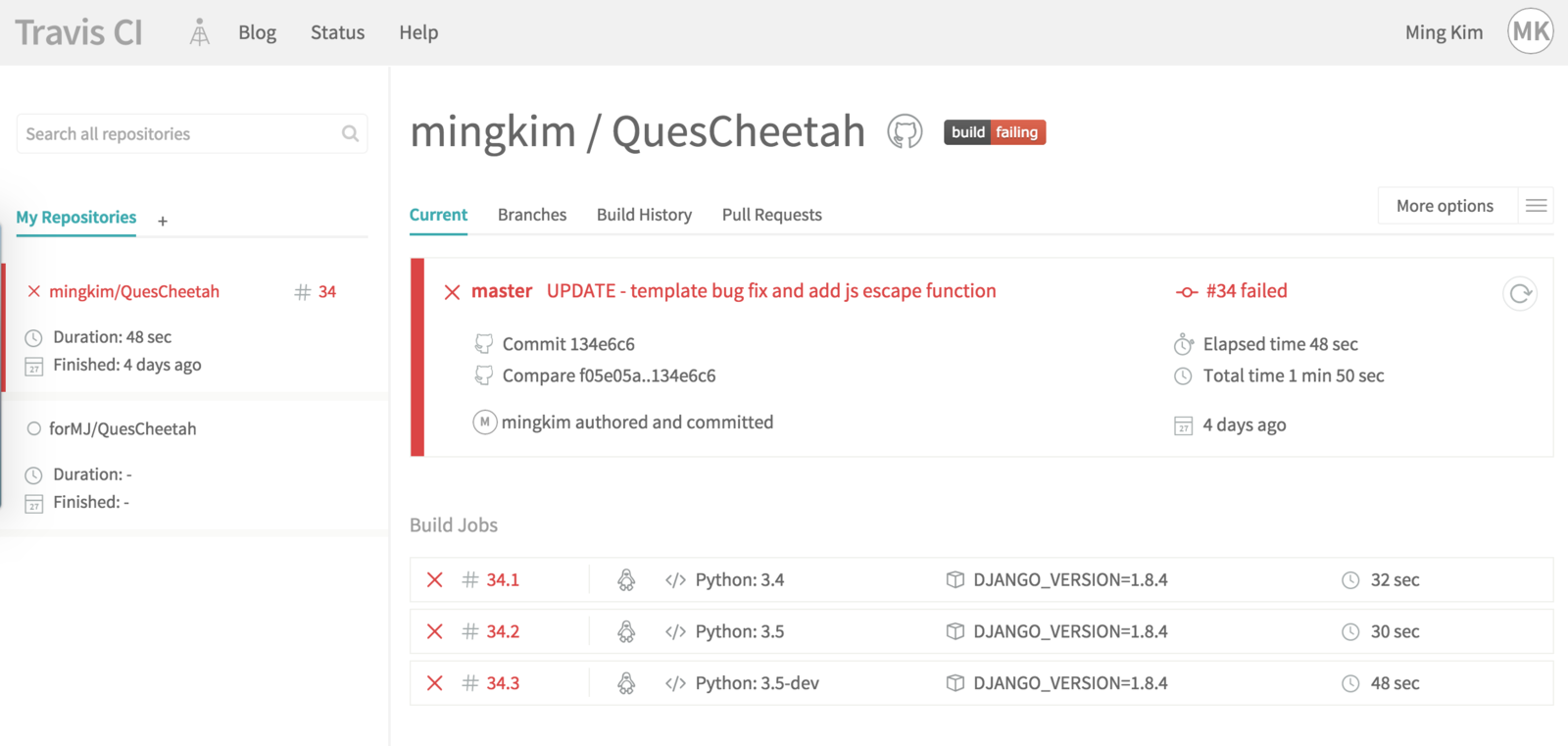
Task: Click the build failing badge
Action: [x=995, y=132]
